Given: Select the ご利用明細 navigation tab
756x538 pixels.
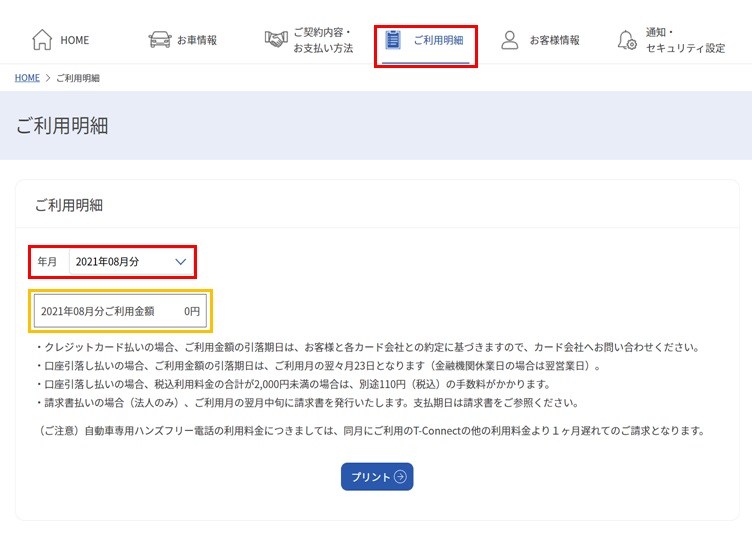Looking at the screenshot, I should (x=426, y=46).
